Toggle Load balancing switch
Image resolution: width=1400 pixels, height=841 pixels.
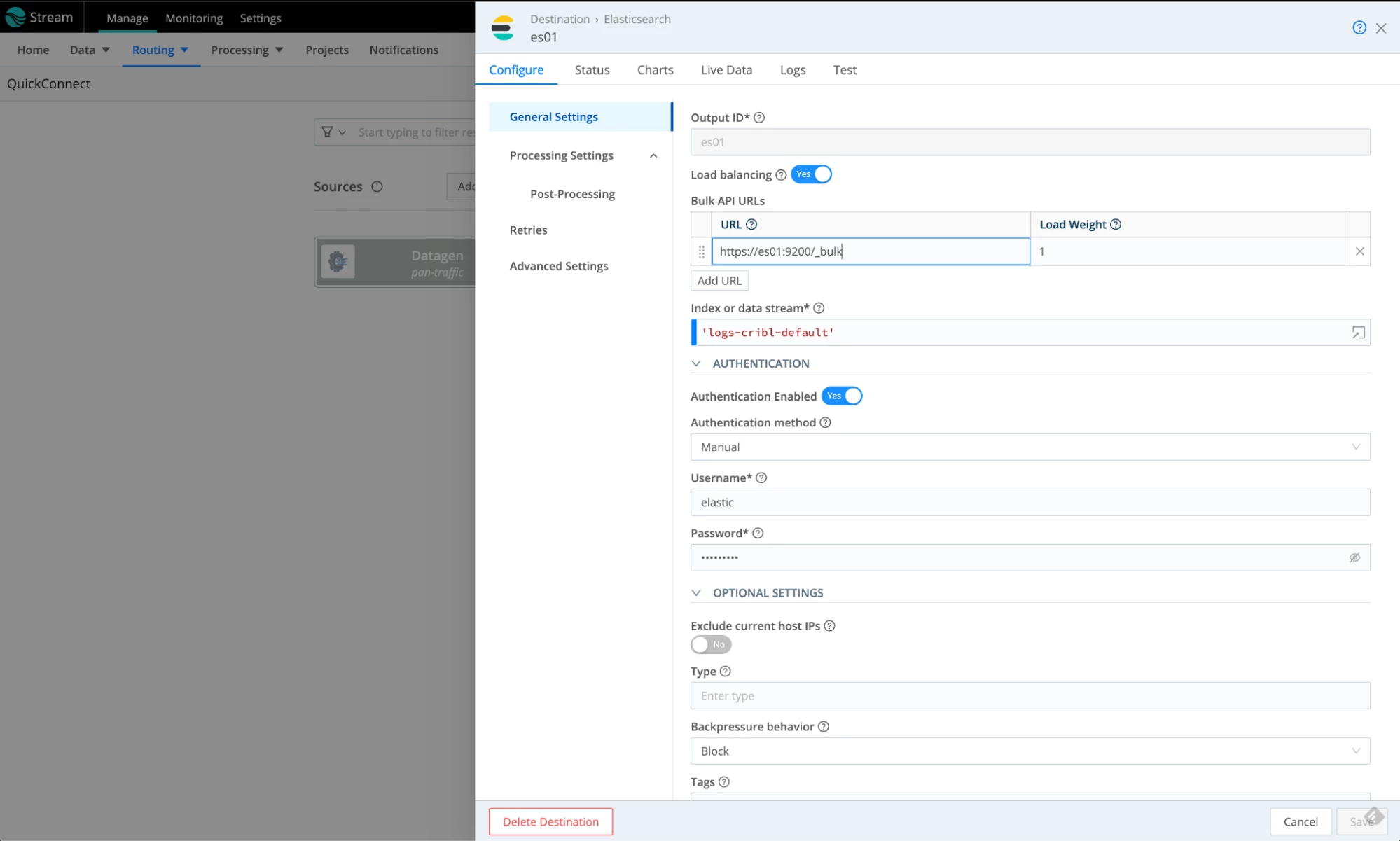pyautogui.click(x=811, y=174)
